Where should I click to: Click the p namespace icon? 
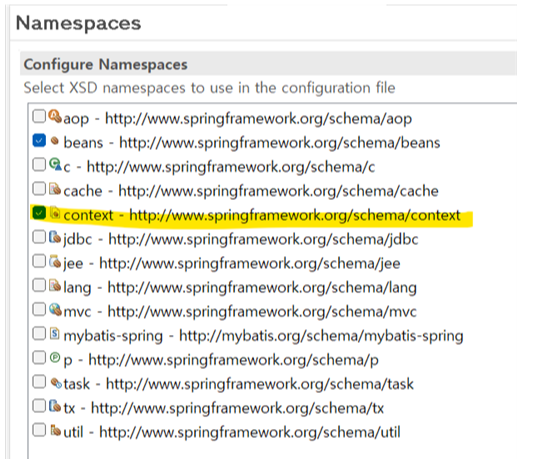[x=55, y=358]
